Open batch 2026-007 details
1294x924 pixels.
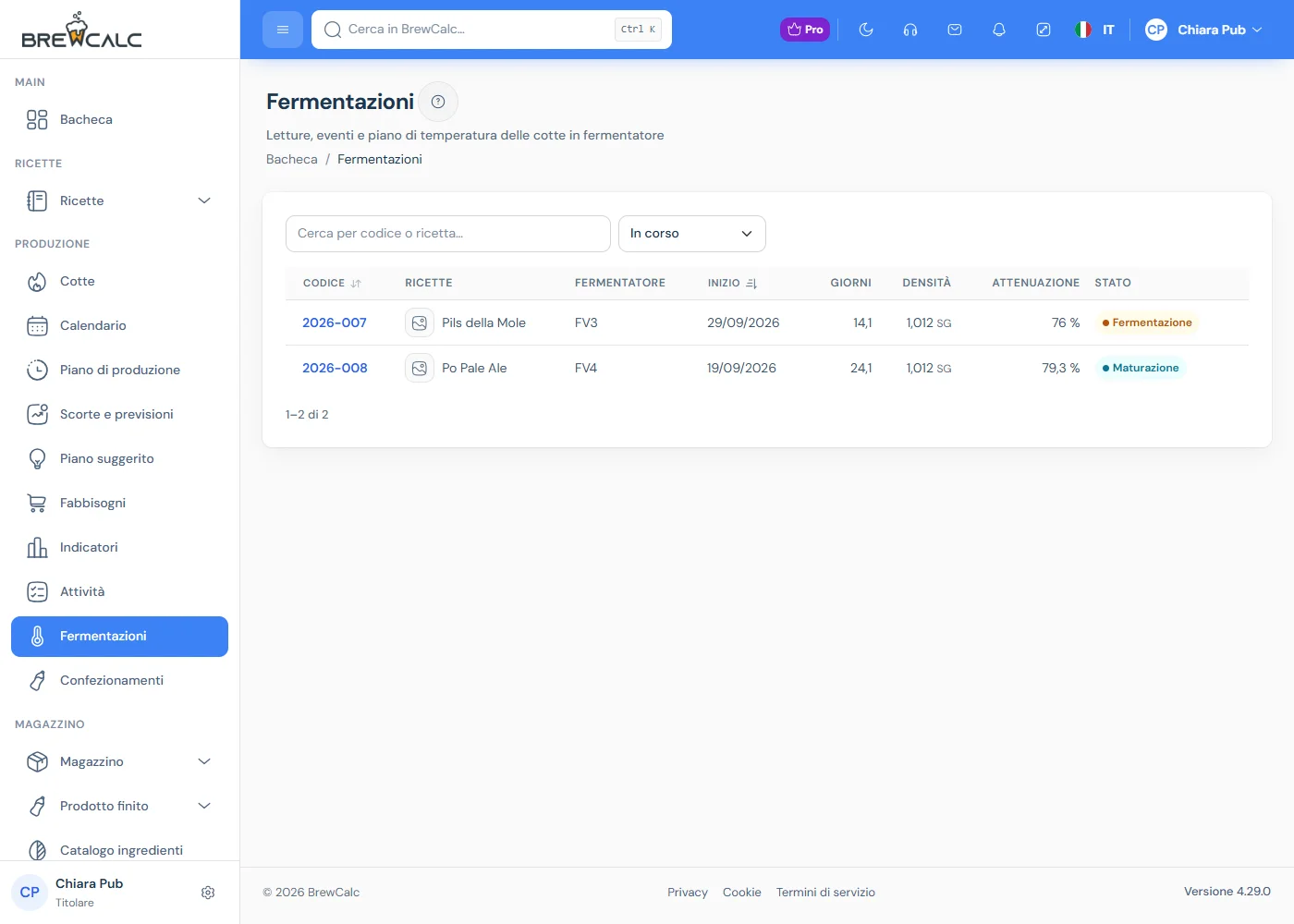pos(335,322)
